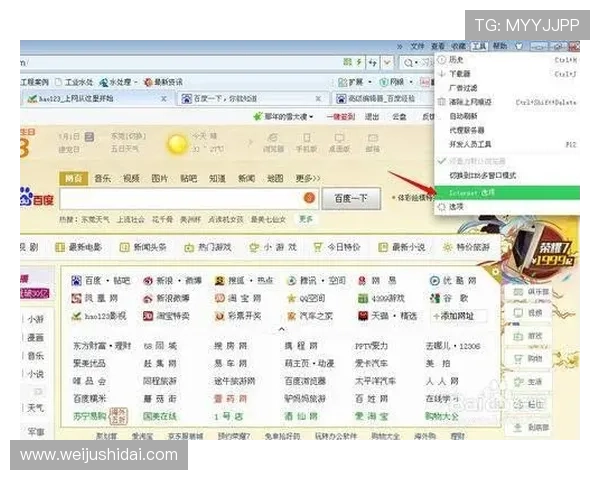Click the +添加网址 button

[x=458, y=316]
